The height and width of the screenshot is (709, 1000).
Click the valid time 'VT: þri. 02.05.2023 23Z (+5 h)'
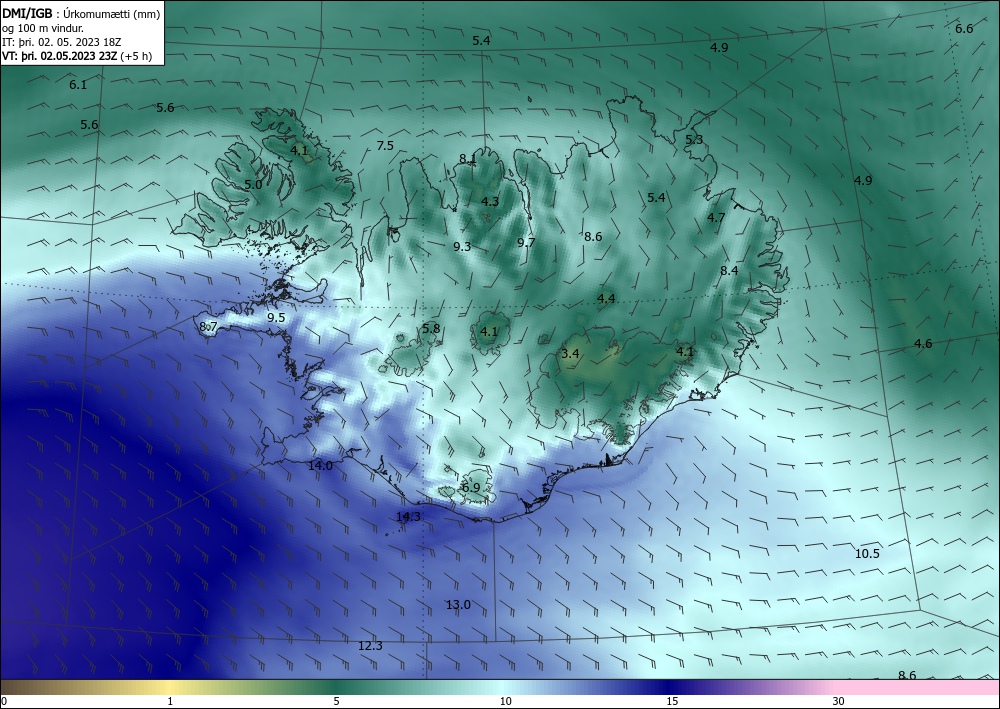point(77,56)
